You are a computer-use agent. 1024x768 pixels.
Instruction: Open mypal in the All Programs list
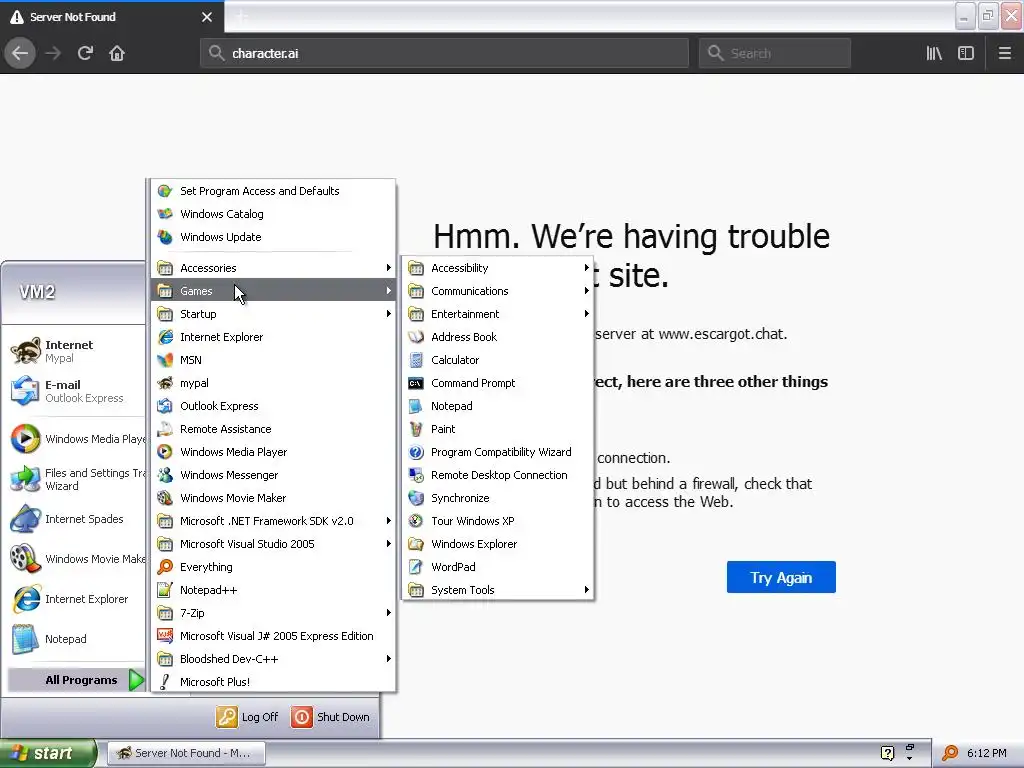(273, 383)
